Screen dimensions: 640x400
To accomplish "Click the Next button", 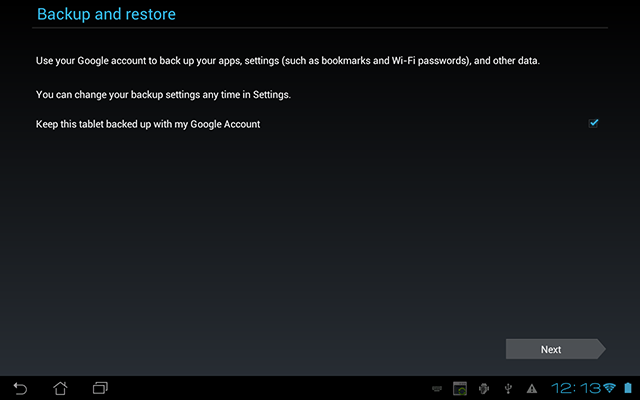I will (x=556, y=349).
